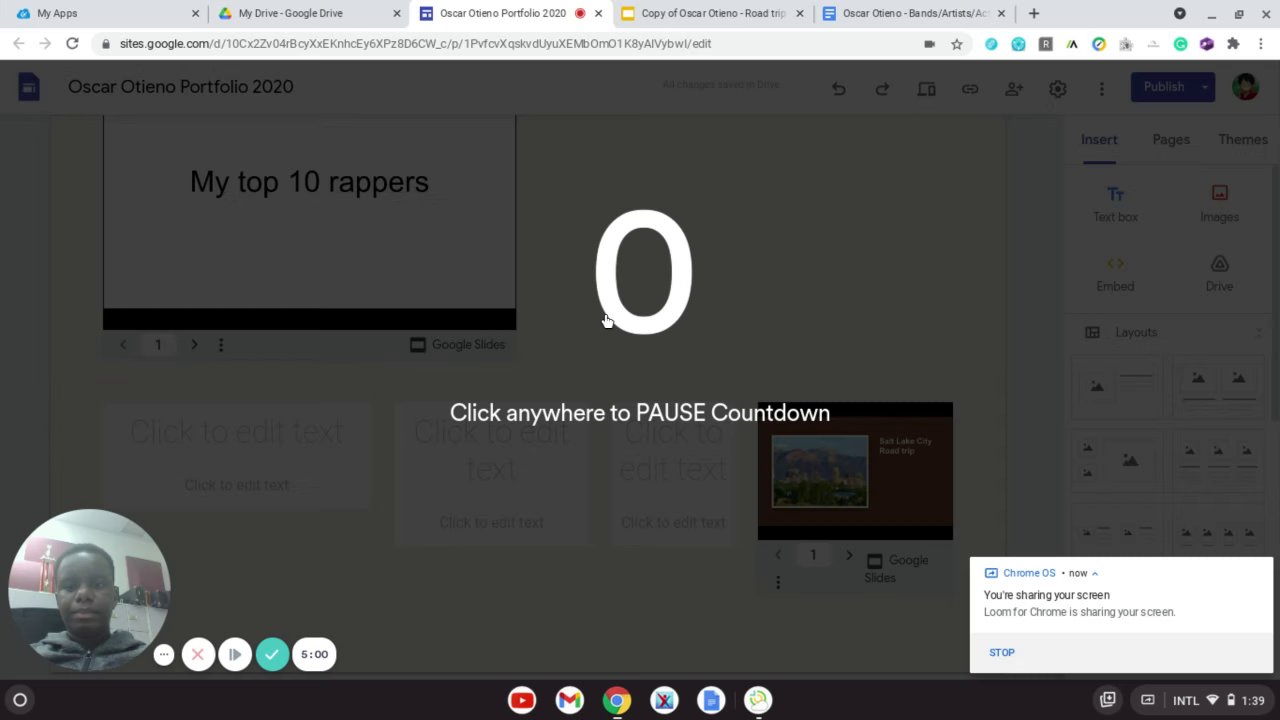Switch to Pages tab
Viewport: 1280px width, 720px height.
pos(1171,140)
